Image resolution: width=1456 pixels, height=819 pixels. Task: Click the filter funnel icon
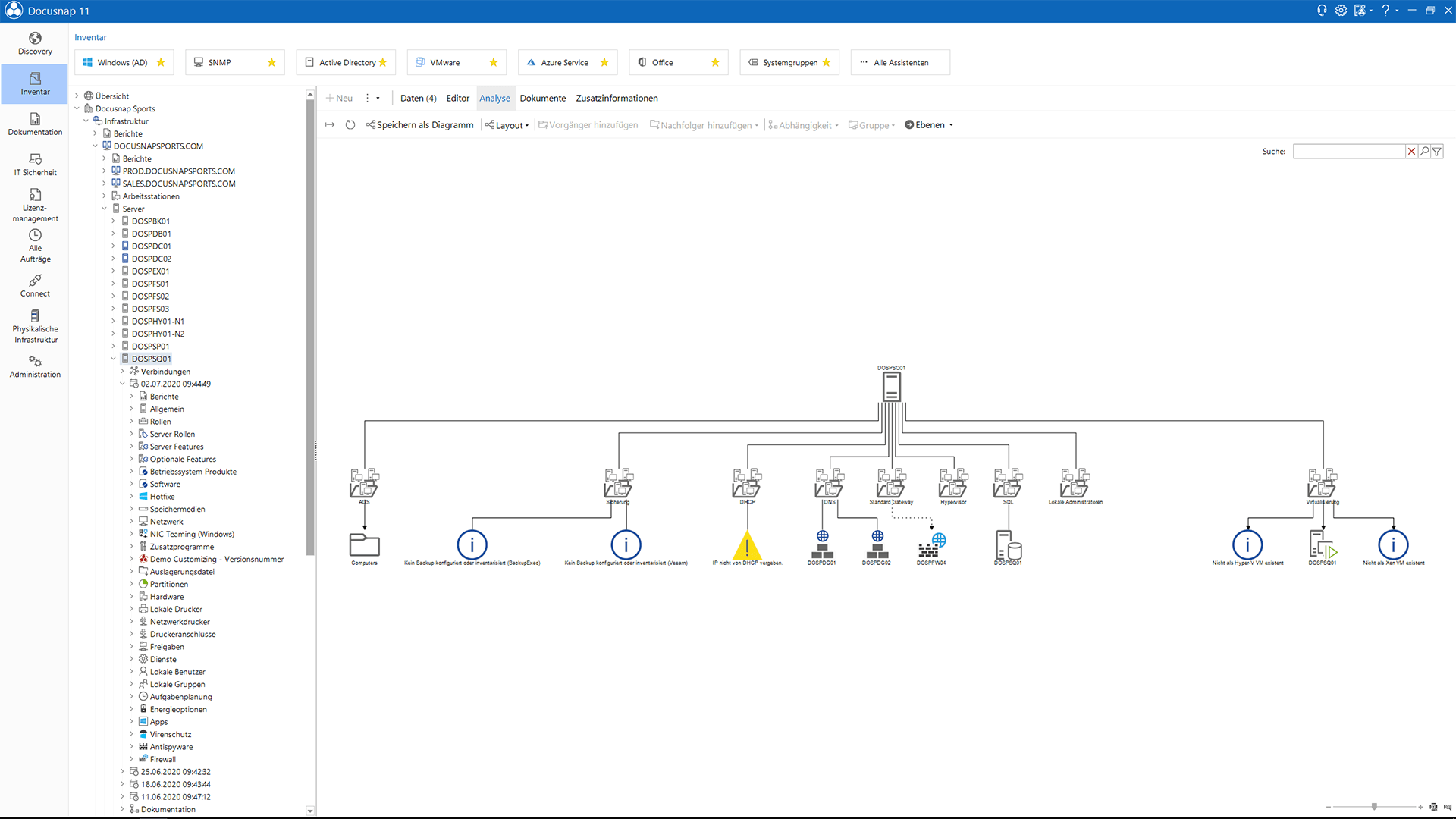click(1436, 152)
